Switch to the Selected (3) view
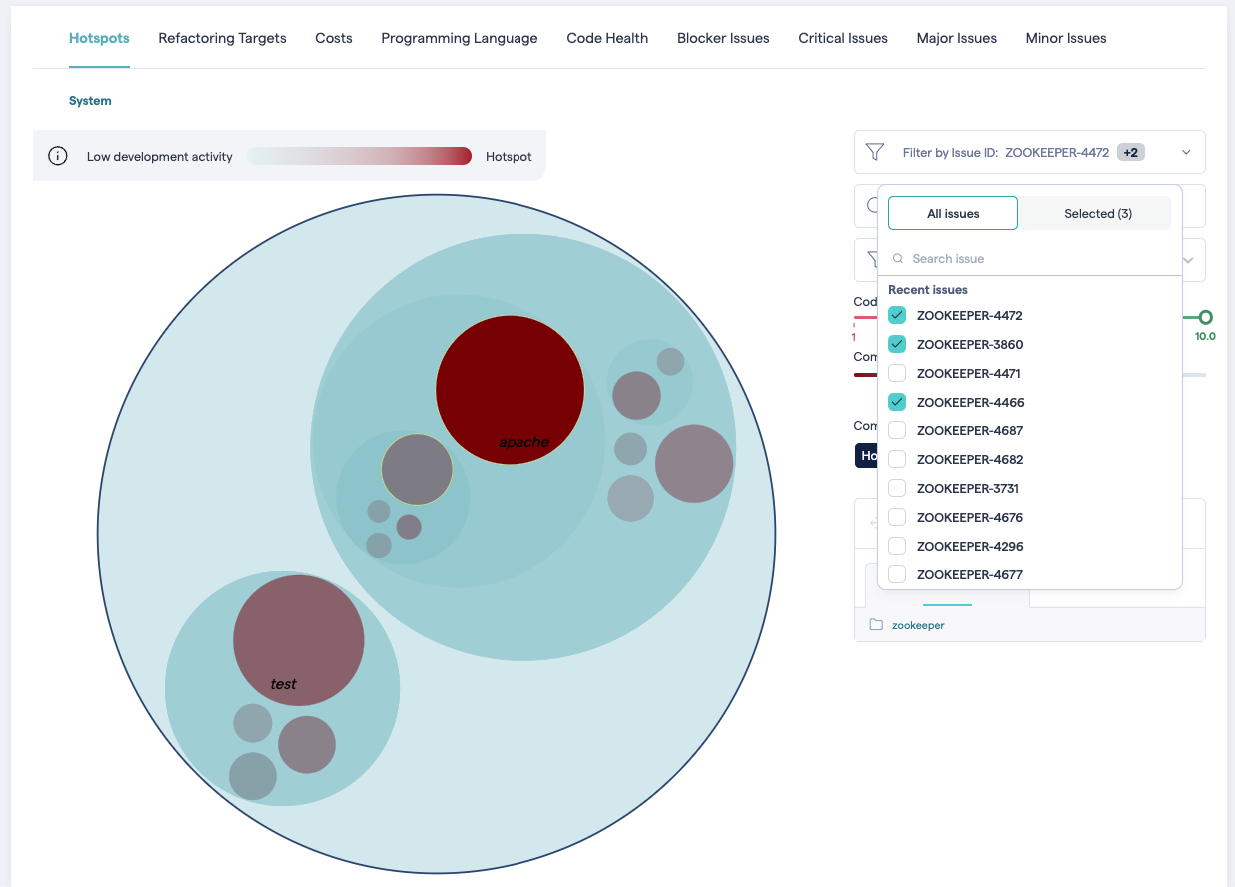This screenshot has height=887, width=1235. coord(1097,213)
